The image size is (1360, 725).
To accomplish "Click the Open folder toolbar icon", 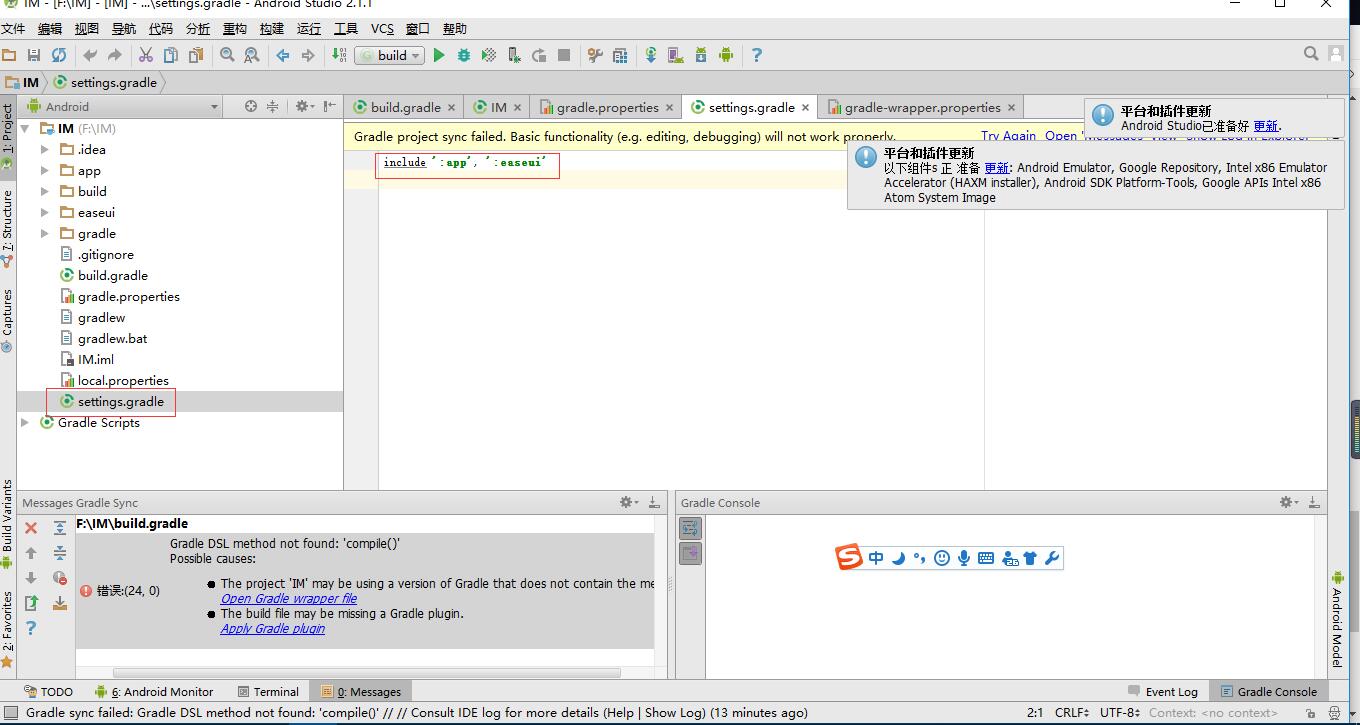I will pyautogui.click(x=9, y=56).
